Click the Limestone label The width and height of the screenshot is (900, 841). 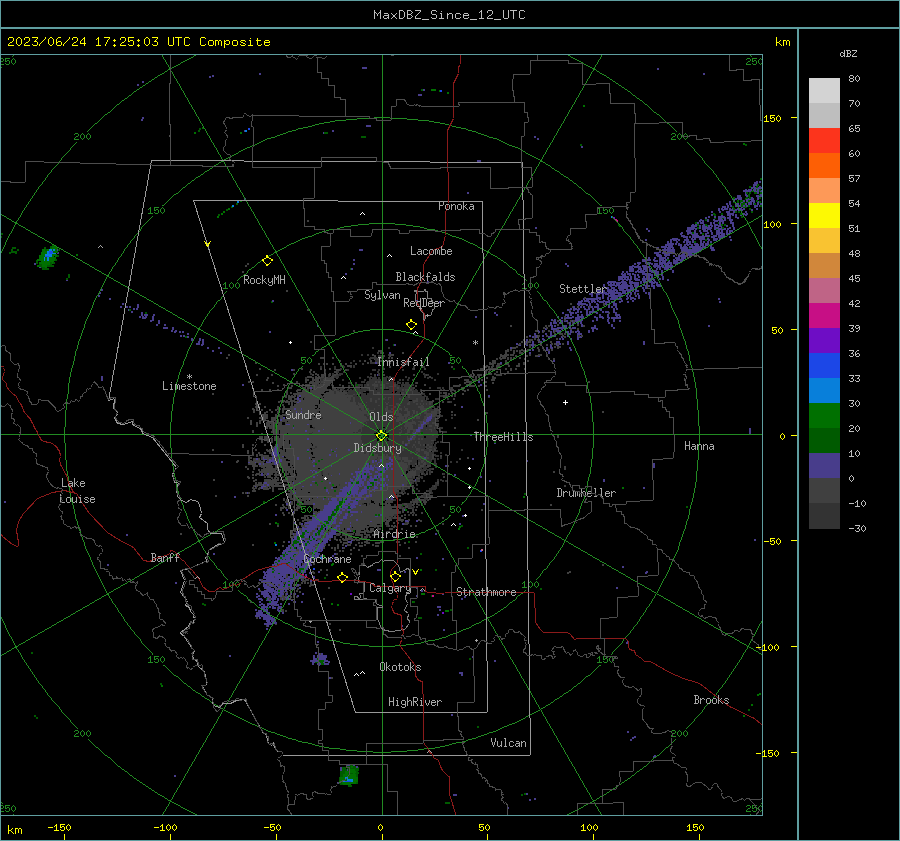[x=189, y=386]
